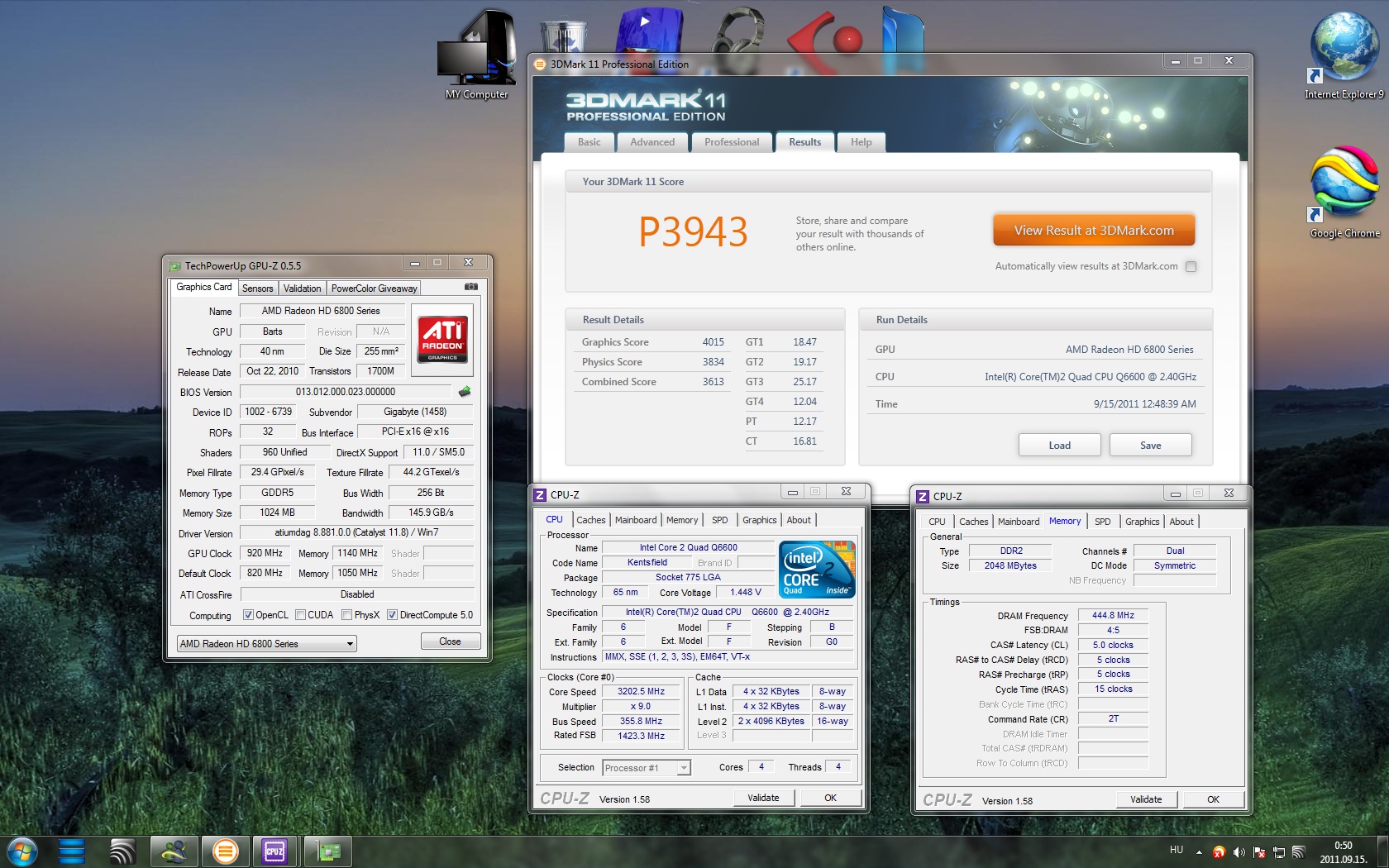Enable automatically view results at 3DMark.com

tap(1191, 266)
